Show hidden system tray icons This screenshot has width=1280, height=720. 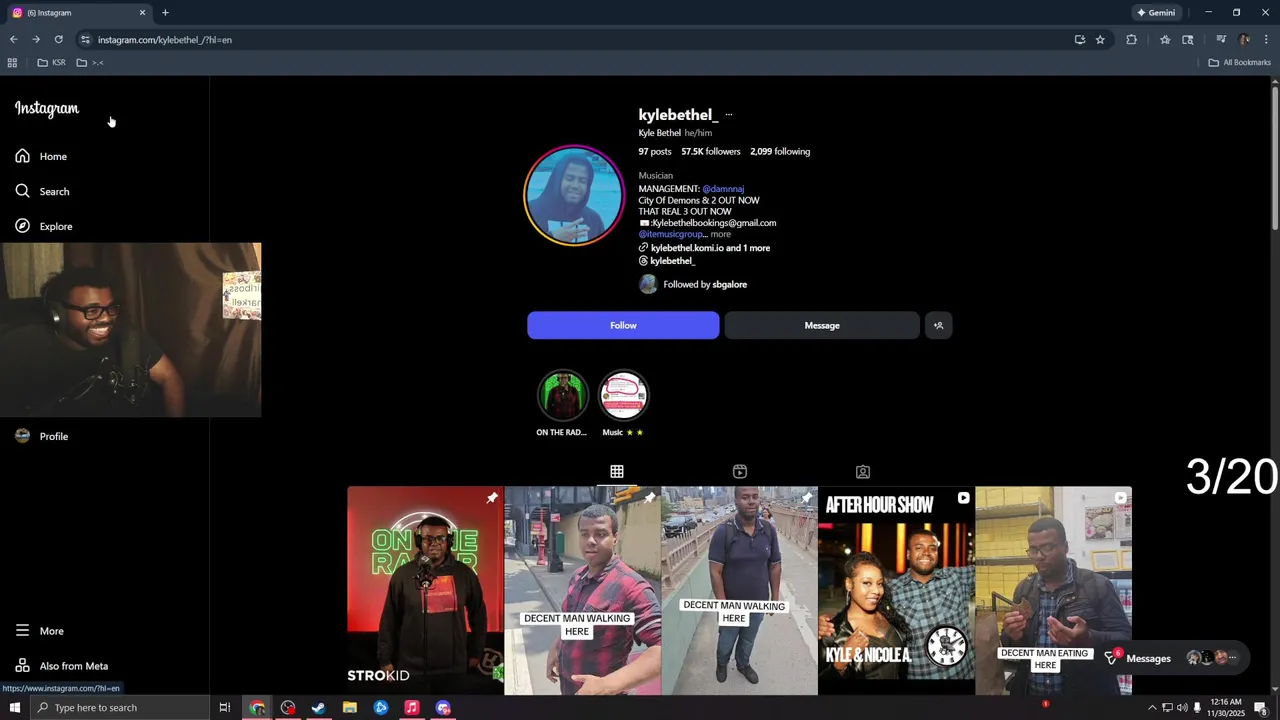tap(1152, 708)
